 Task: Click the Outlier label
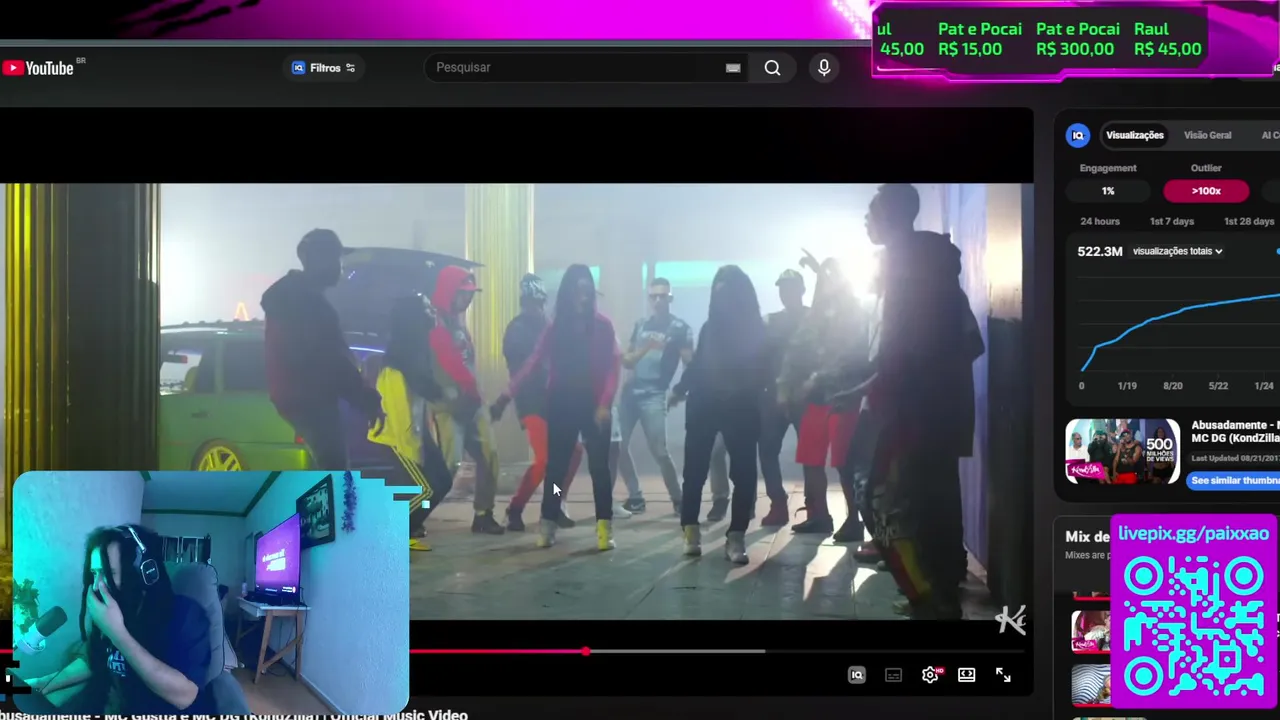pyautogui.click(x=1206, y=168)
